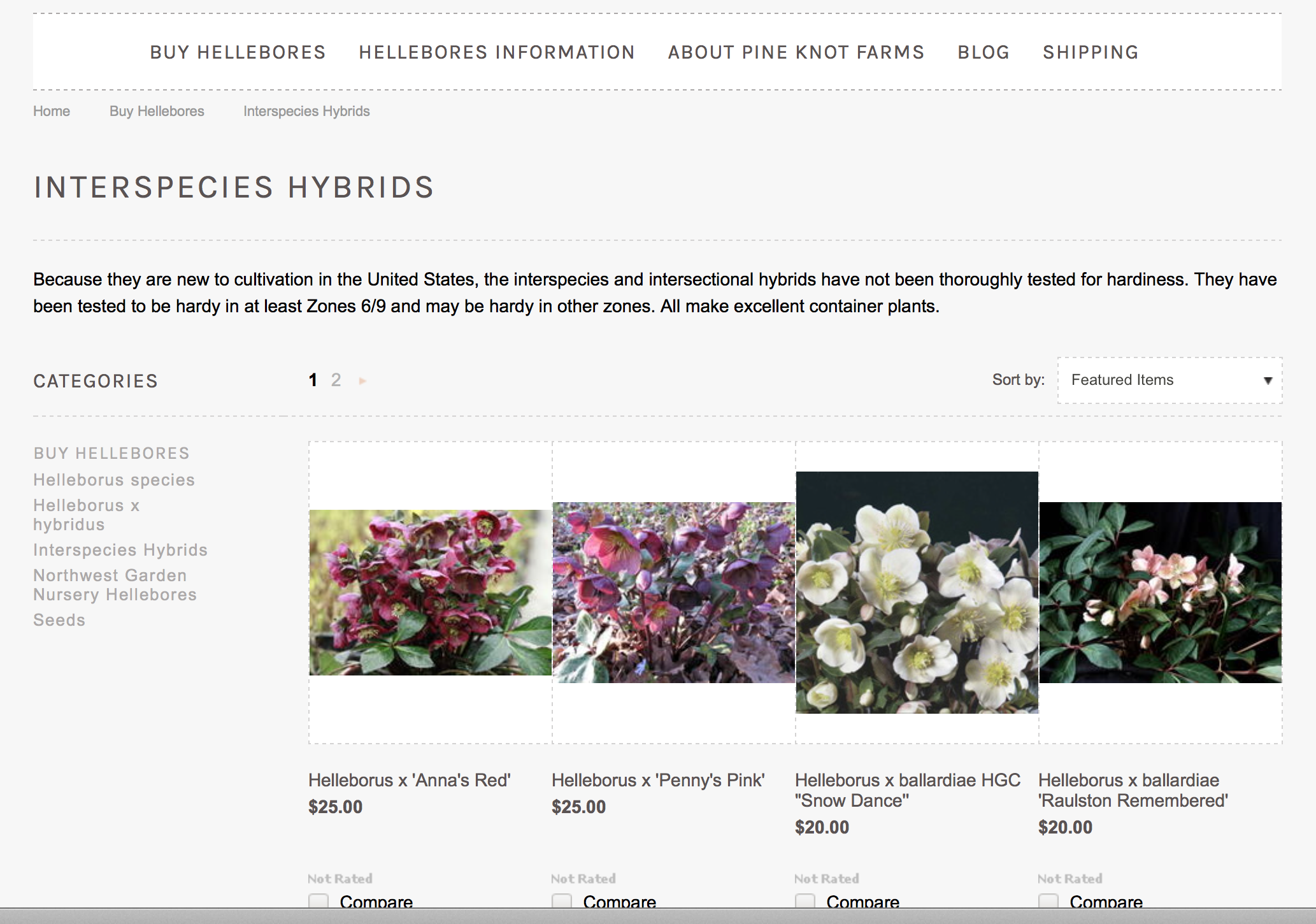1316x924 pixels.
Task: Tick Compare checkbox for Penny's Pink
Action: [x=562, y=901]
